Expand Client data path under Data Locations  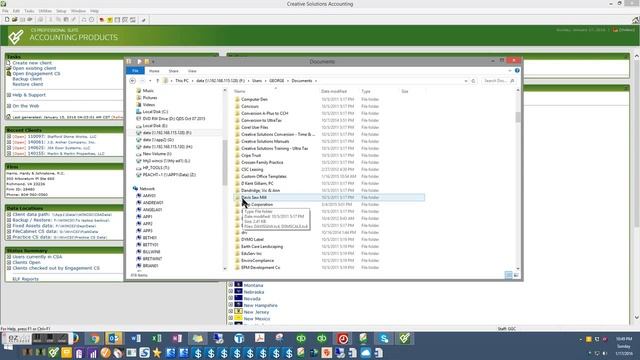[9, 214]
